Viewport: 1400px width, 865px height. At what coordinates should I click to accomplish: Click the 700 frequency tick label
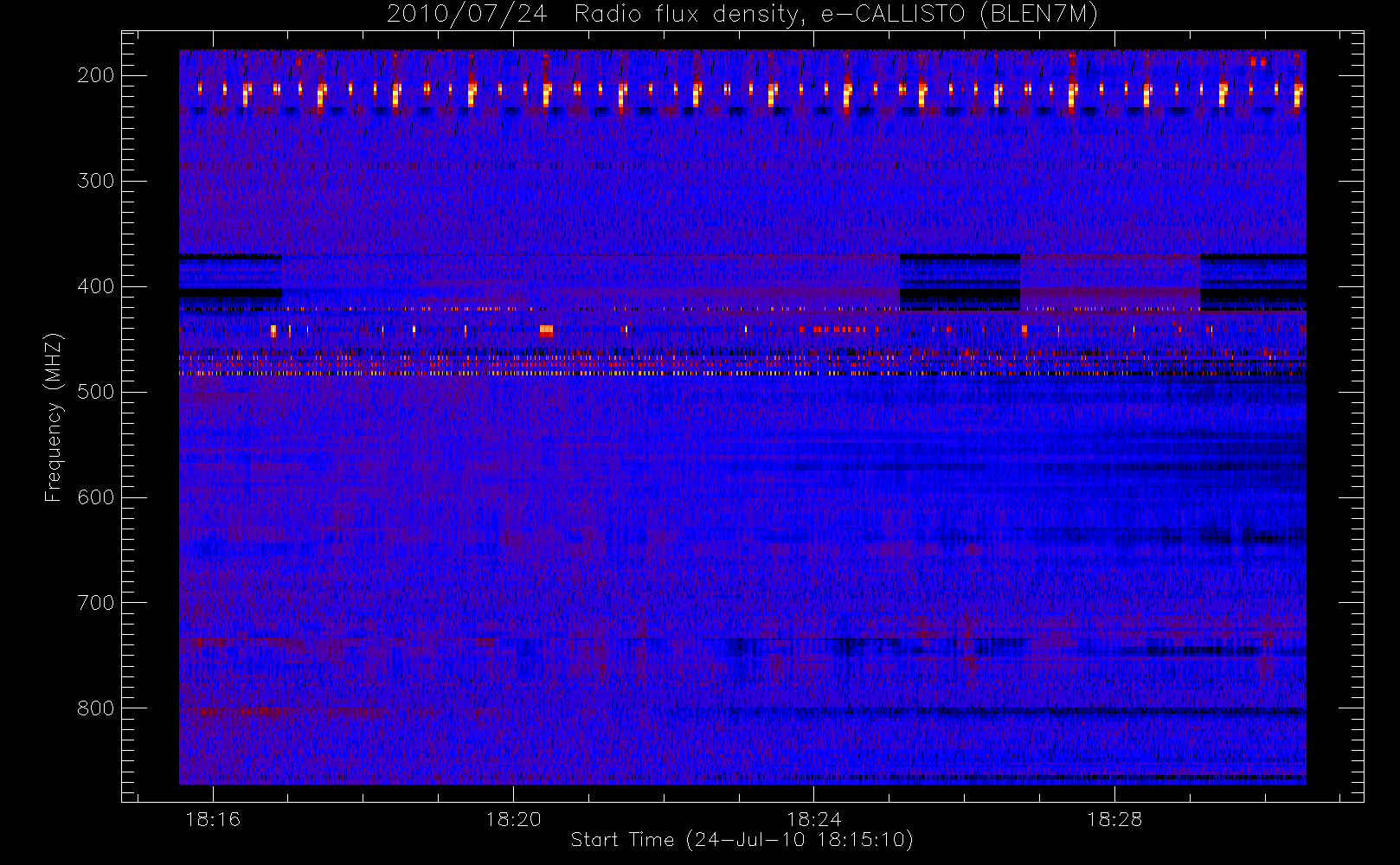pos(96,603)
